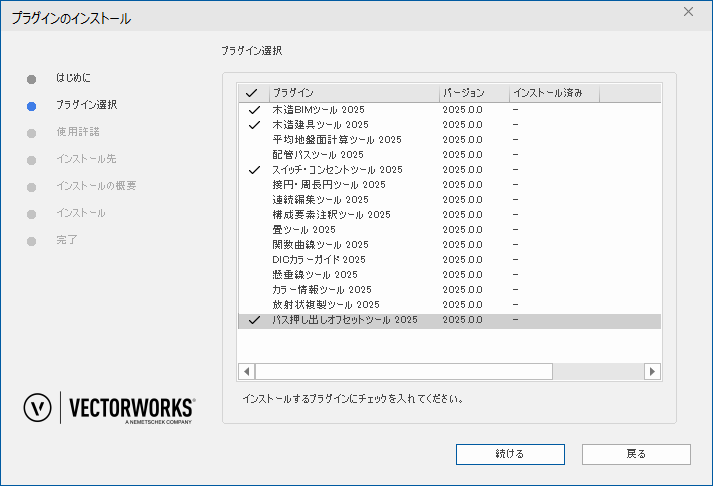Check the 畳ツール 2025 box
Image resolution: width=713 pixels, height=486 pixels.
(x=254, y=230)
